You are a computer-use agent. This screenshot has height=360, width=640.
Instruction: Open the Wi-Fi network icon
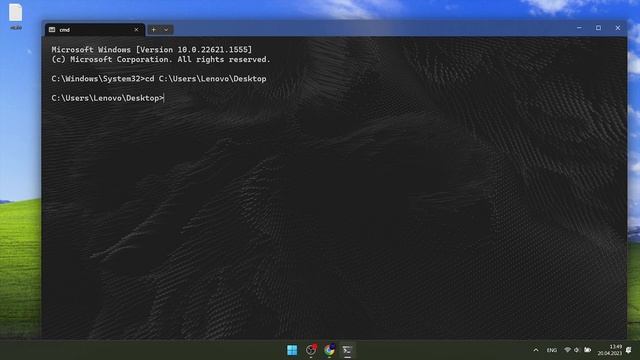(x=567, y=350)
